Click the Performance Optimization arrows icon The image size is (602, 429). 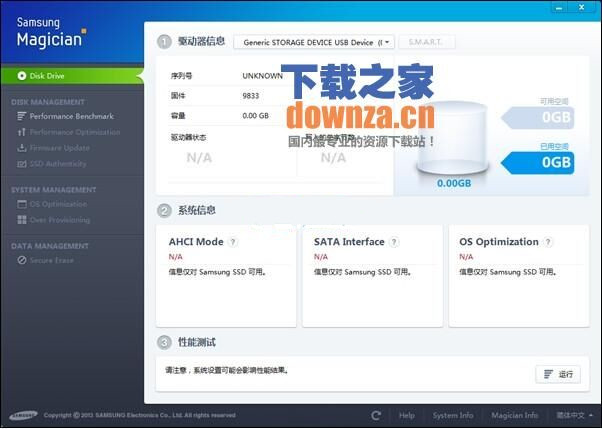tap(22, 132)
